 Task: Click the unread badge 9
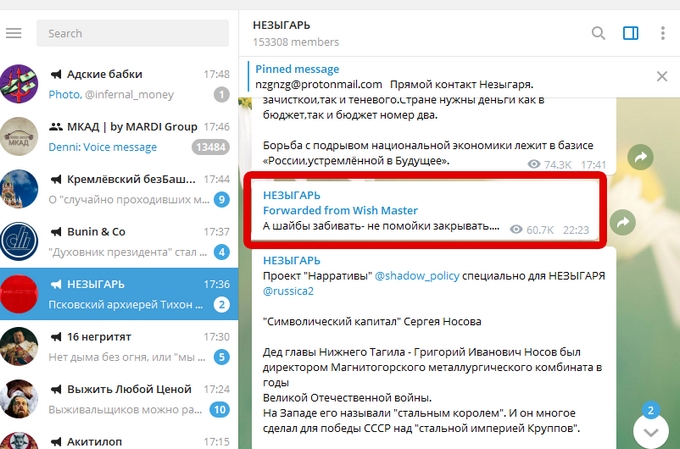[x=222, y=200]
